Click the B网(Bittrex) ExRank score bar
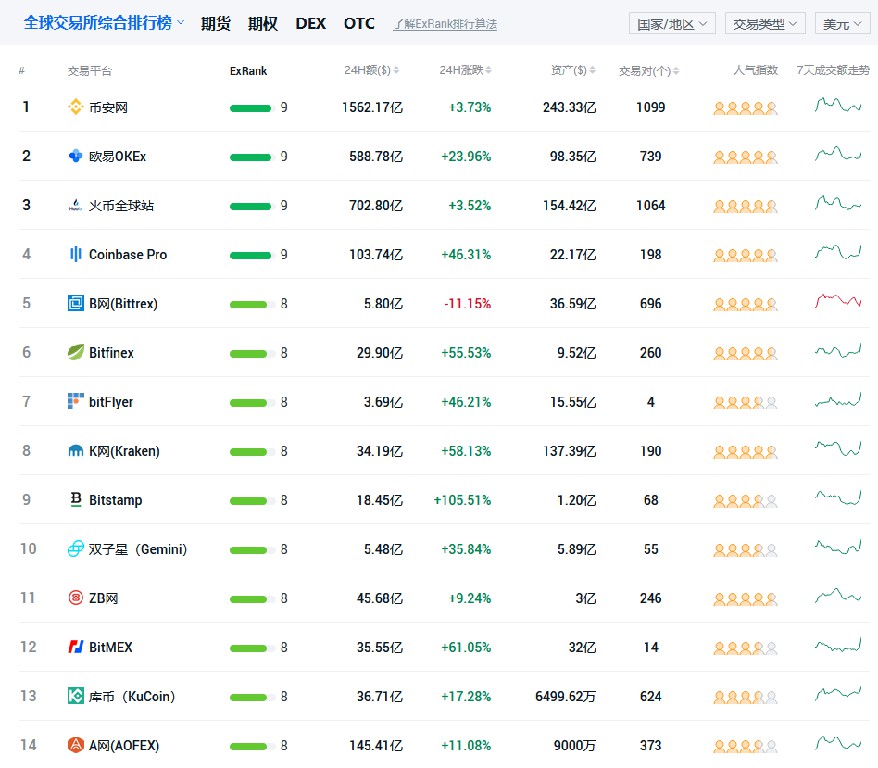 click(x=252, y=304)
